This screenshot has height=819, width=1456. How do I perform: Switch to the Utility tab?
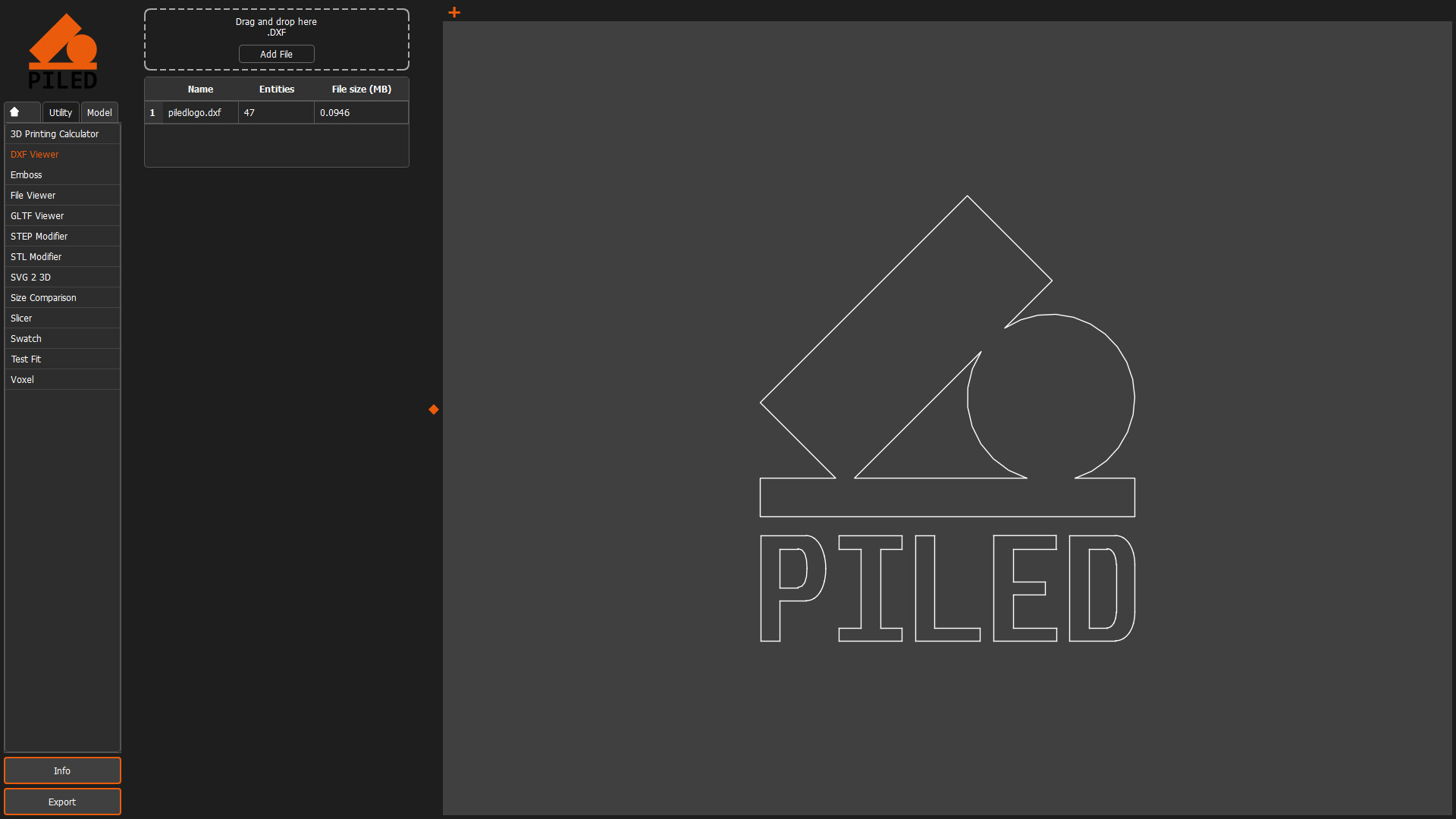(x=60, y=112)
